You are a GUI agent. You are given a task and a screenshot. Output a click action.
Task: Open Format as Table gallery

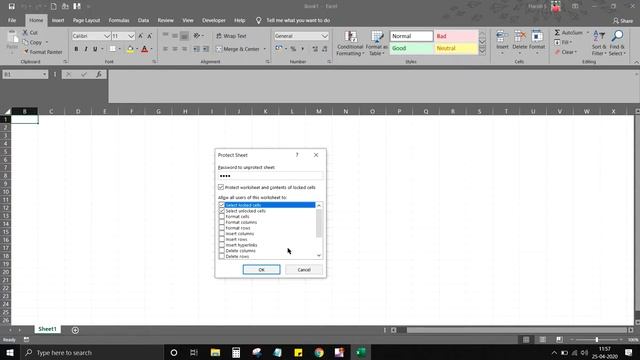click(376, 43)
